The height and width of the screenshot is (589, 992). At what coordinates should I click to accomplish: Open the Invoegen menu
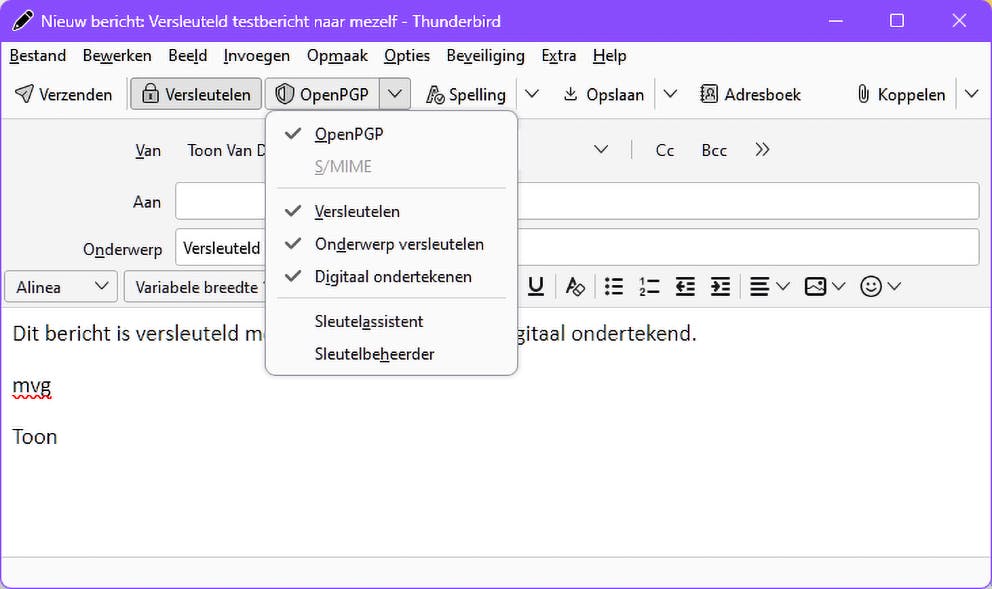tap(257, 56)
